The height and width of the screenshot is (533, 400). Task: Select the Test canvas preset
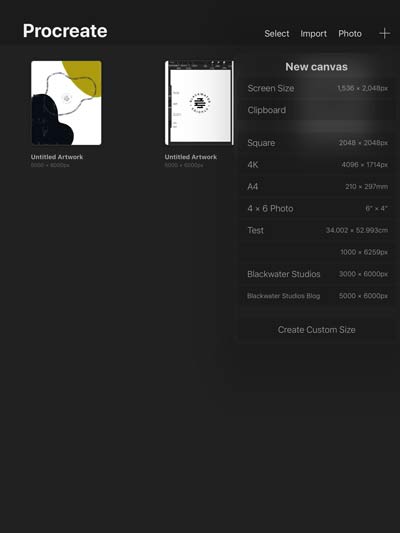click(x=317, y=230)
